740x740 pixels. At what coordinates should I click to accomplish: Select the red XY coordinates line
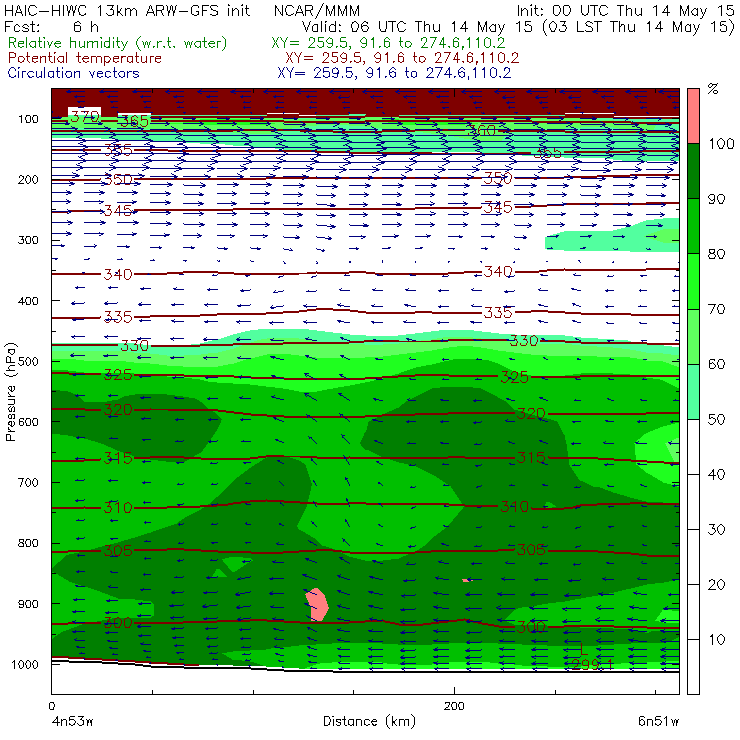[402, 58]
